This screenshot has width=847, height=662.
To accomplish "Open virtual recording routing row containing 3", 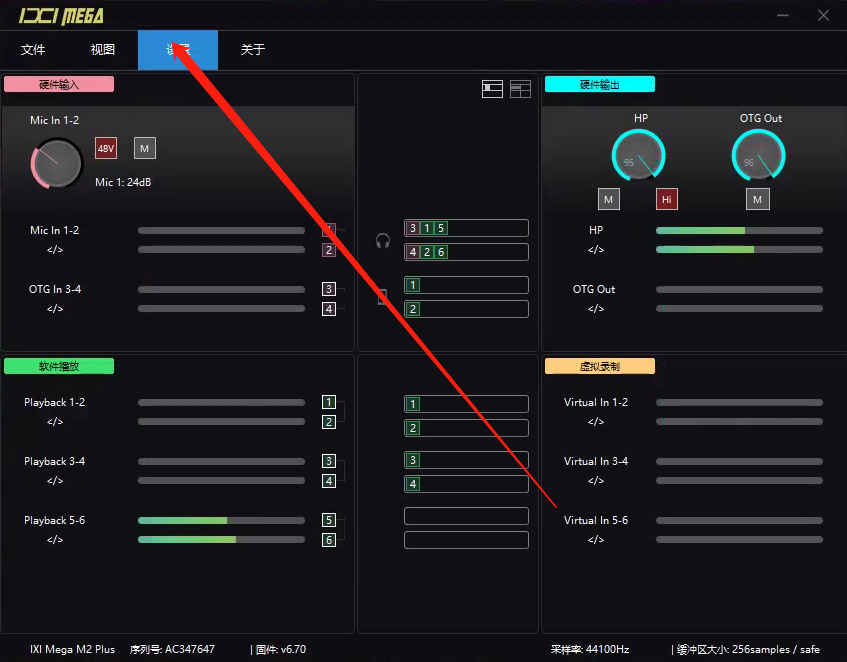I will (466, 460).
